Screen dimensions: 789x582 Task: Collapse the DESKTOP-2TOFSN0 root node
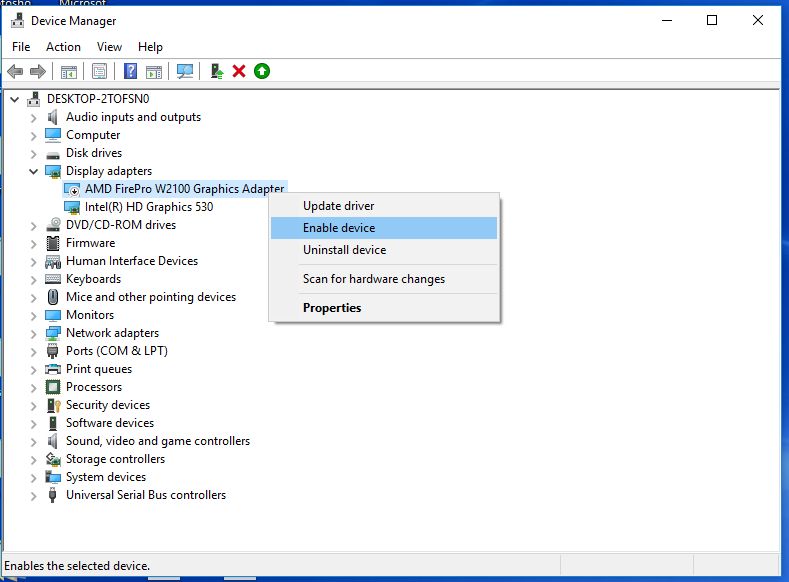point(15,100)
